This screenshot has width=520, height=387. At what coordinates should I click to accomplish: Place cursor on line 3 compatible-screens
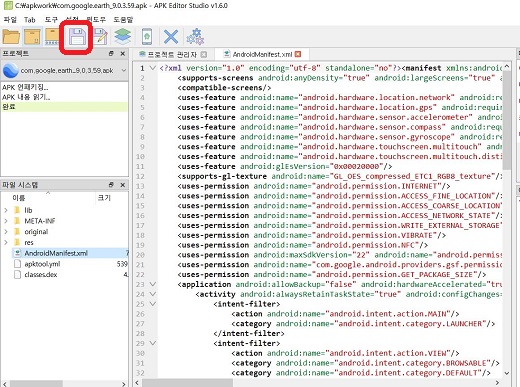224,88
